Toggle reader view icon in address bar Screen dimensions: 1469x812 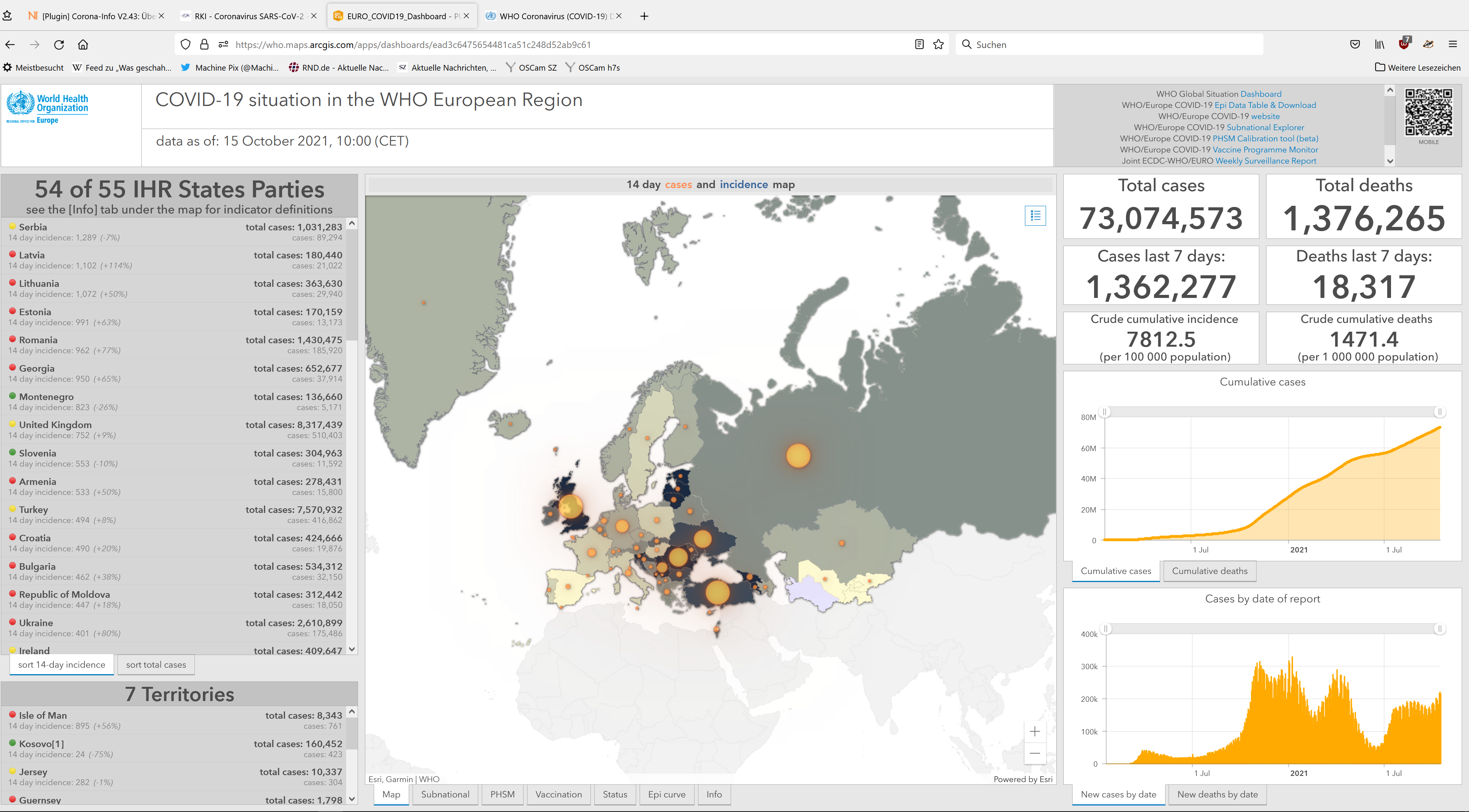(x=919, y=45)
